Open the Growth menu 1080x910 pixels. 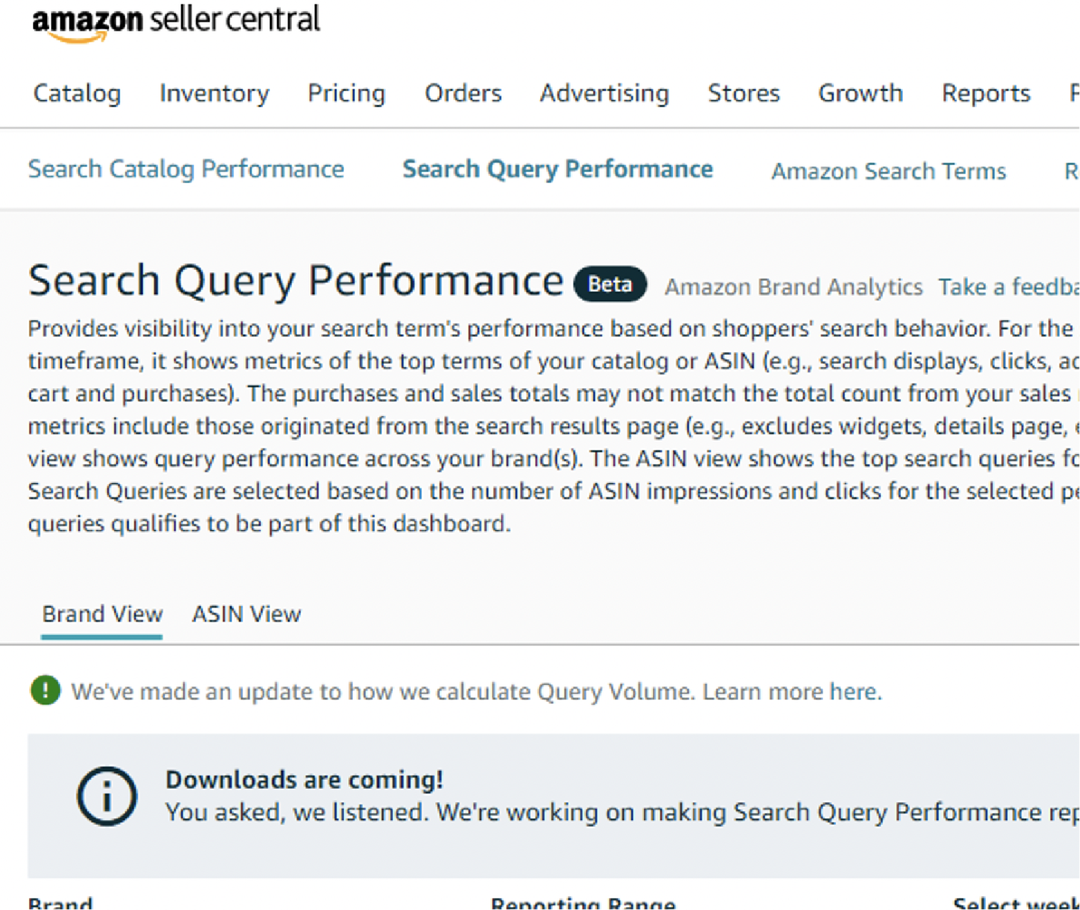(x=860, y=94)
